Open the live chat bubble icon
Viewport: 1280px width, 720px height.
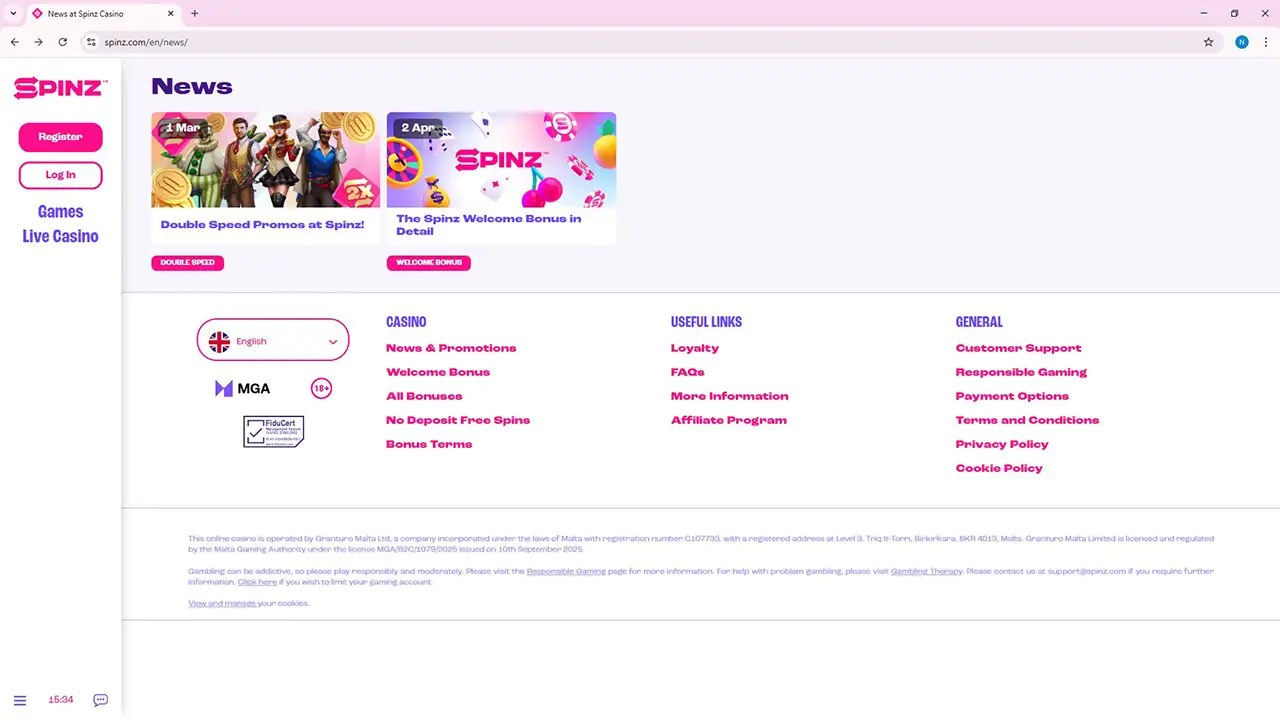coord(100,700)
